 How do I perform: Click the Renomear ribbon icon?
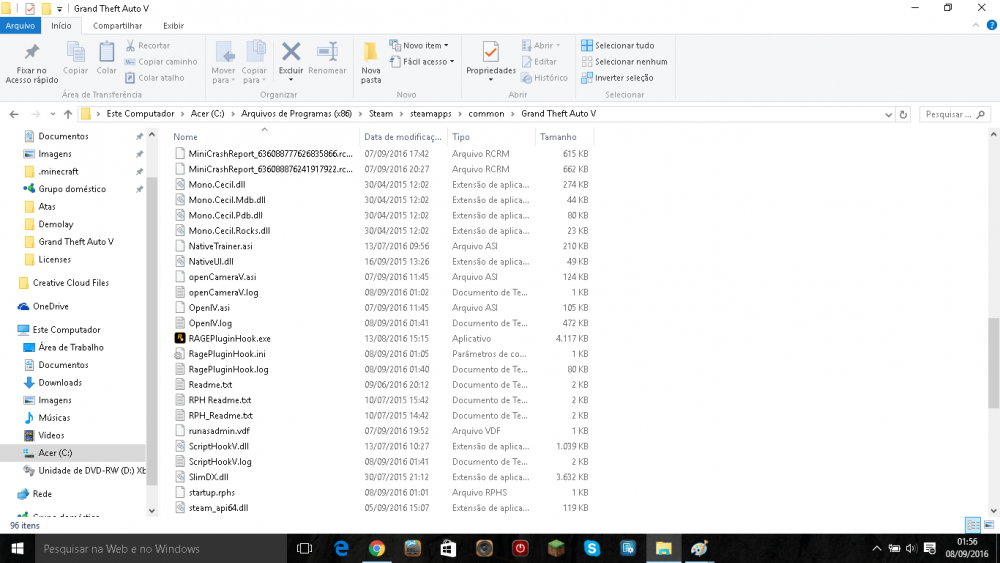coord(327,52)
